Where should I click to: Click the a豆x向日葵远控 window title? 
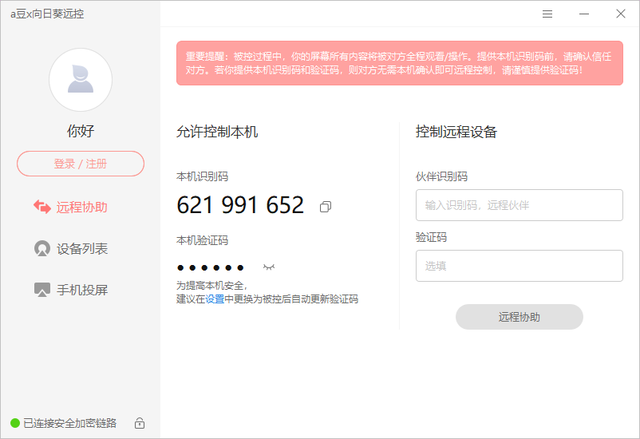point(47,14)
